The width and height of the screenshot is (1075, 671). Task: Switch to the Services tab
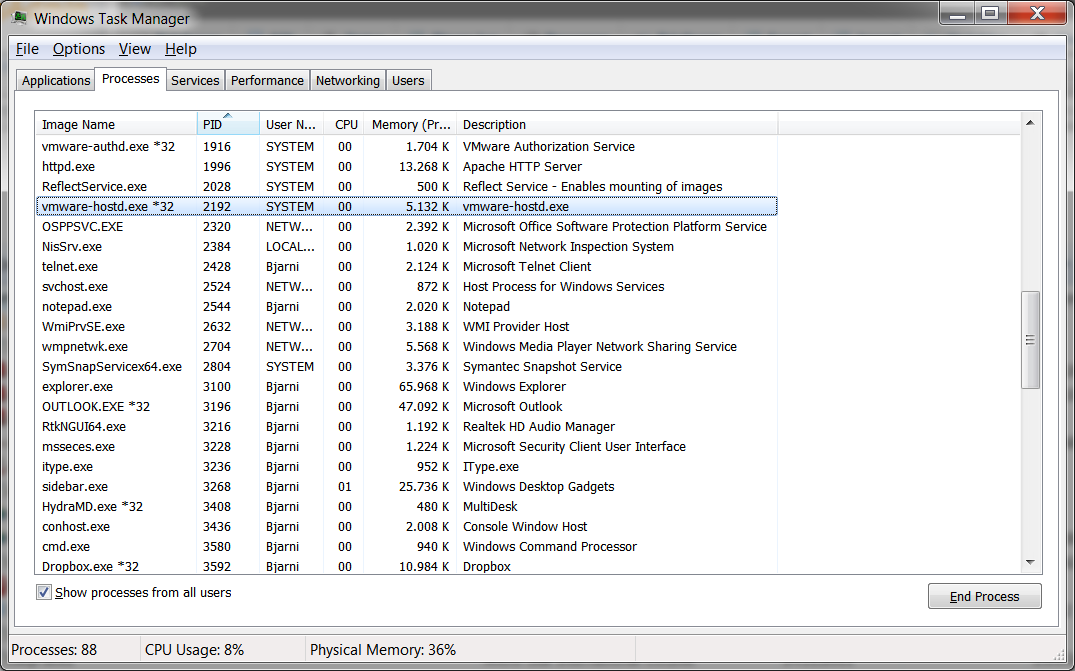195,80
